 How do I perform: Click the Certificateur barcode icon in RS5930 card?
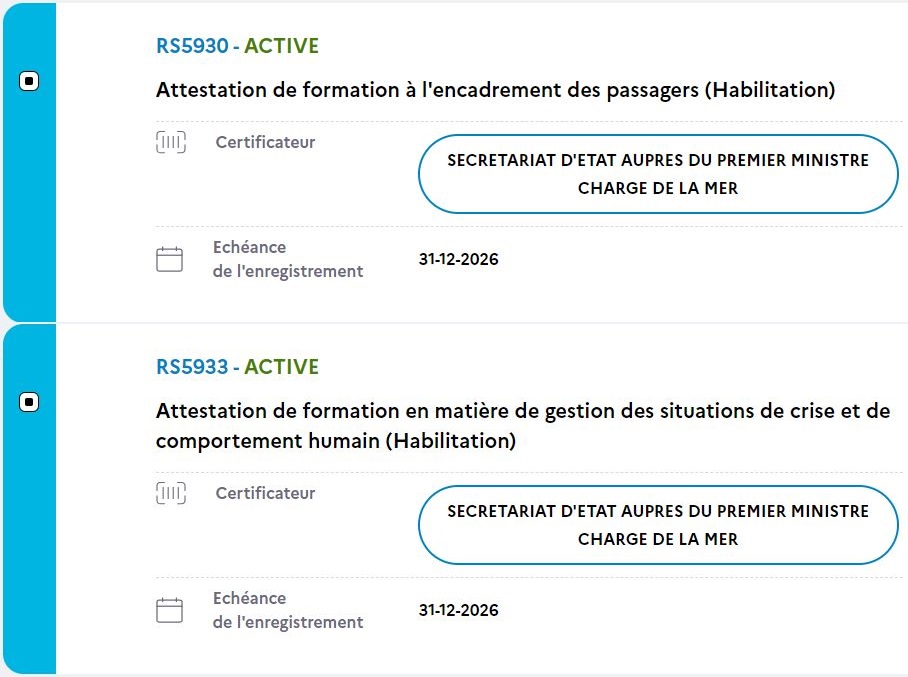[x=171, y=143]
